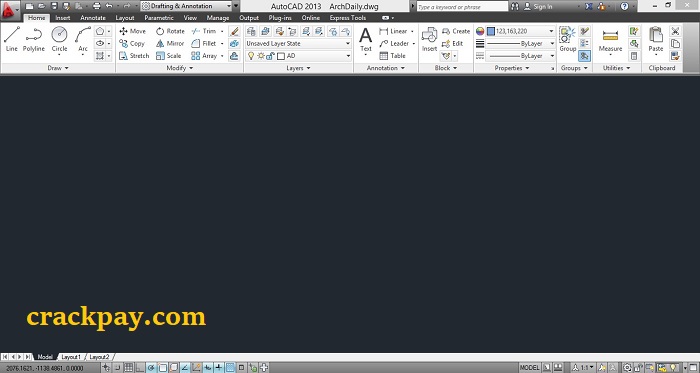This screenshot has width=700, height=373.
Task: Click the keyword search input field
Action: click(x=462, y=7)
